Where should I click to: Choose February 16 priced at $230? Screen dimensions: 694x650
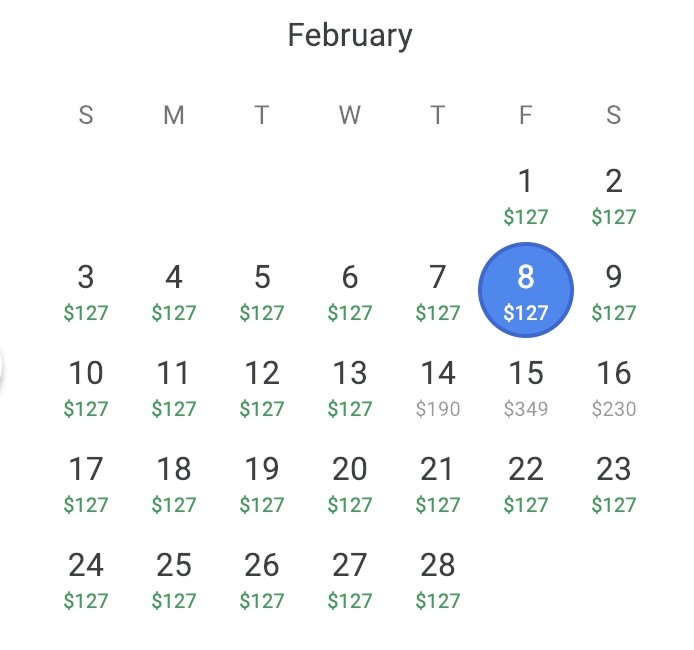(x=614, y=387)
